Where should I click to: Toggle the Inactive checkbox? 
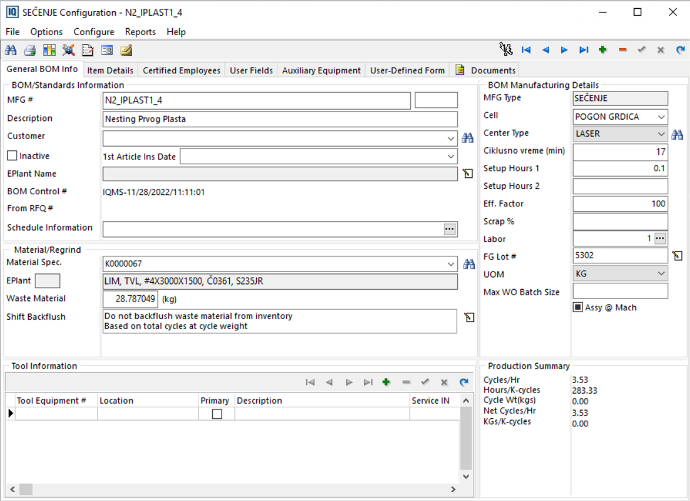(13, 156)
